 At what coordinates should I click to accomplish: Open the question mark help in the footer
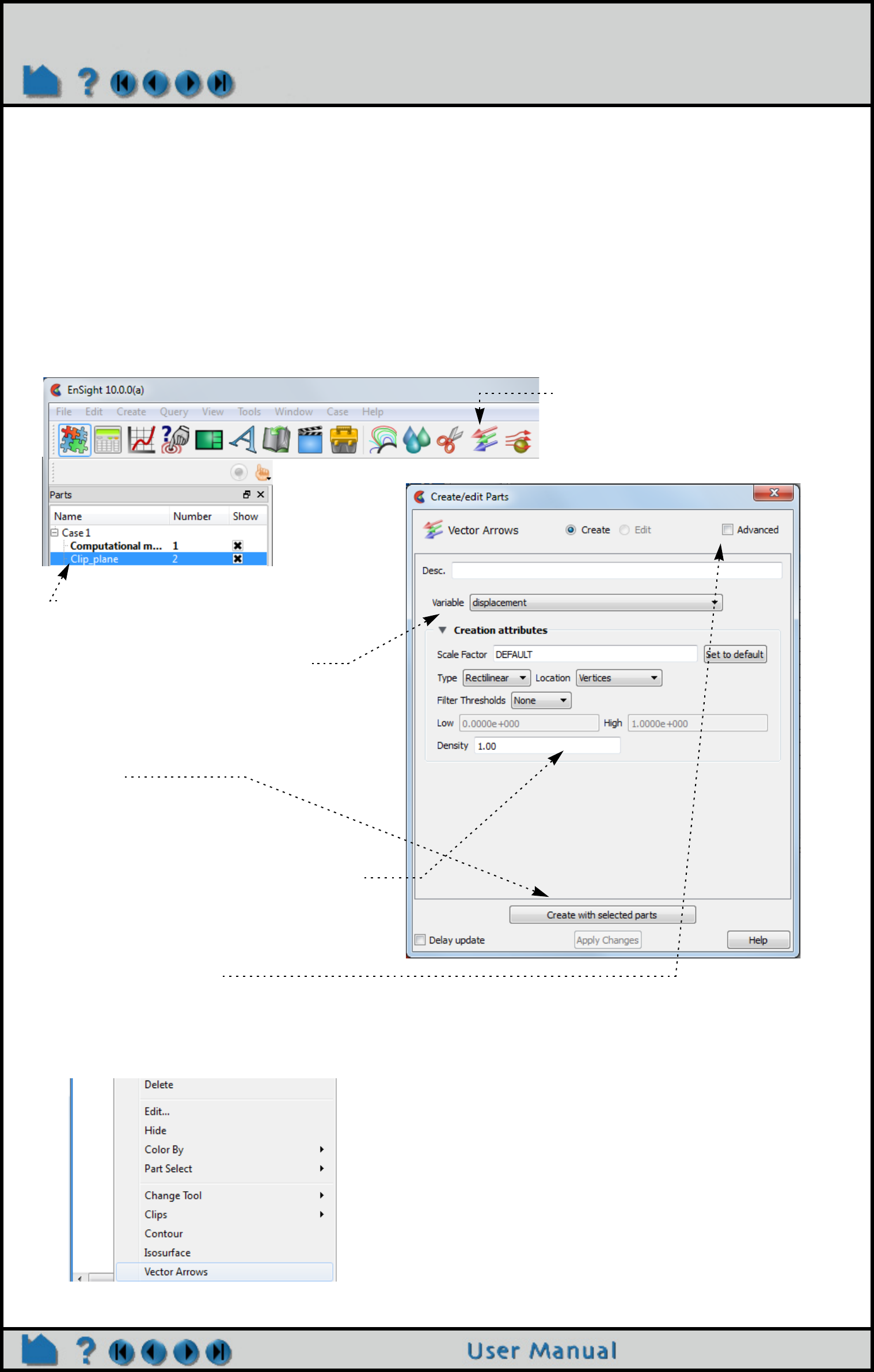86,1351
